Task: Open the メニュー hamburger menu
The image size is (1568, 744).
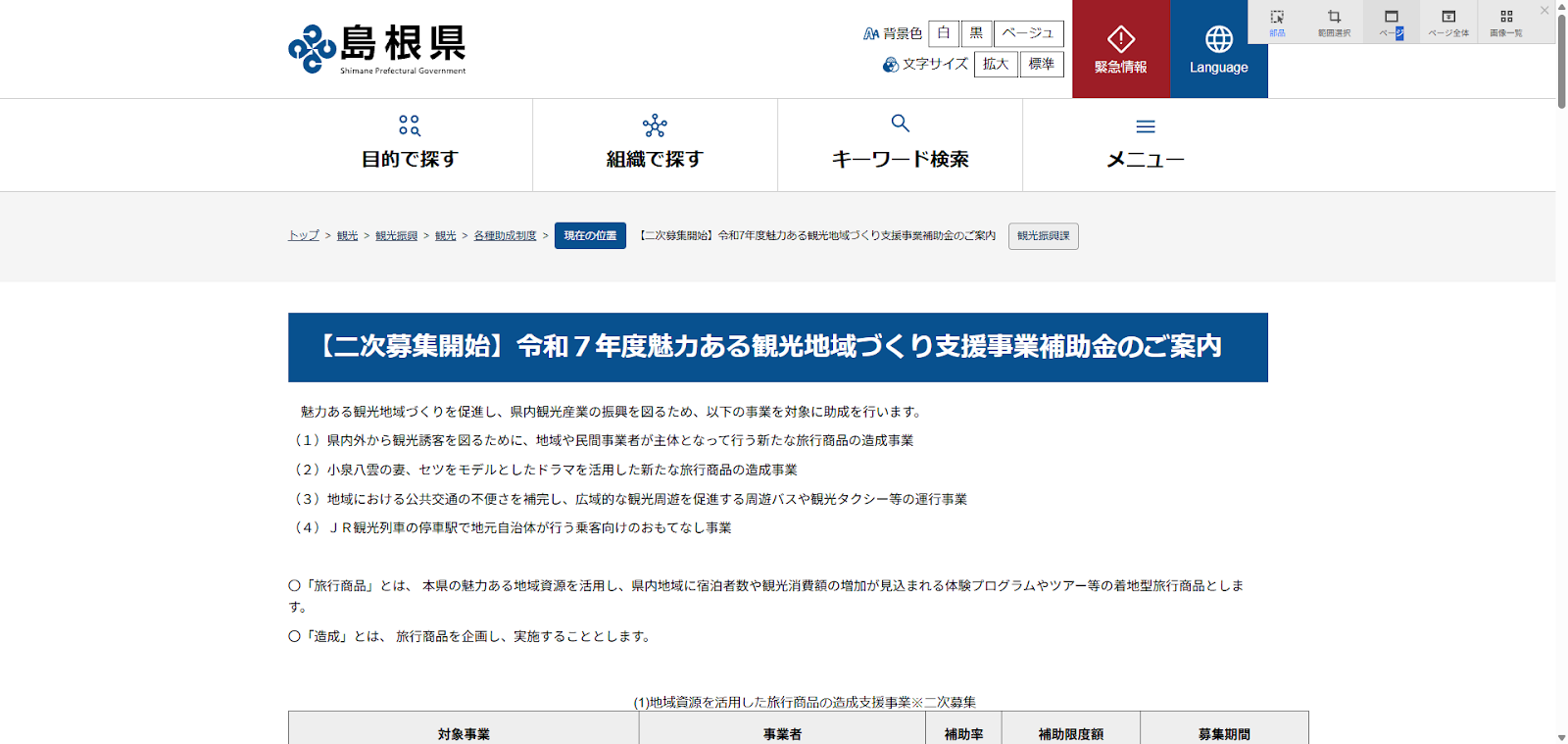Action: tap(1146, 144)
